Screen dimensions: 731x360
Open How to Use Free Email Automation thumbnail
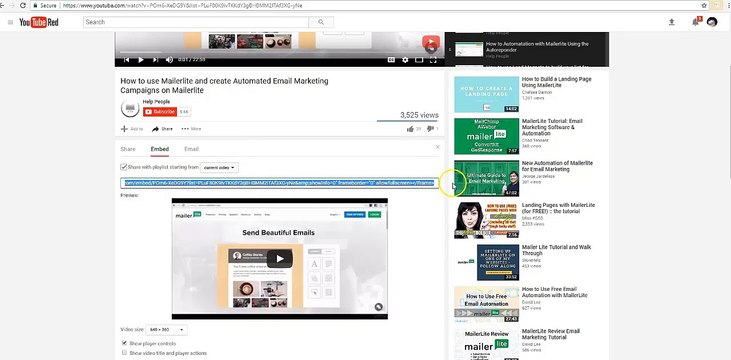[486, 305]
